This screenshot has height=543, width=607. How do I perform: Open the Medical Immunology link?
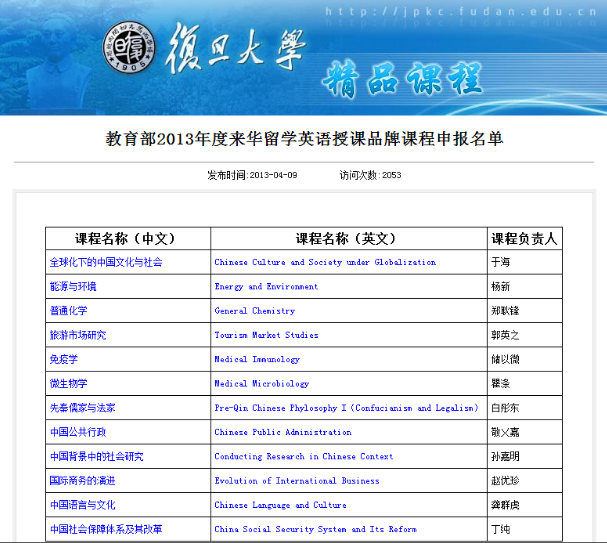tap(257, 359)
